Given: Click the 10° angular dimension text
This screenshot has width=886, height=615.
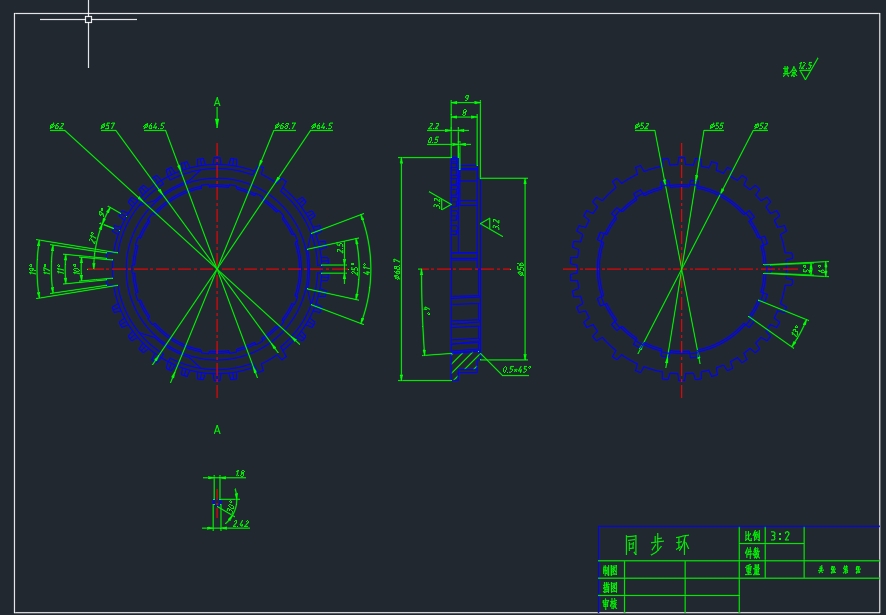Looking at the screenshot, I should coord(76,269).
